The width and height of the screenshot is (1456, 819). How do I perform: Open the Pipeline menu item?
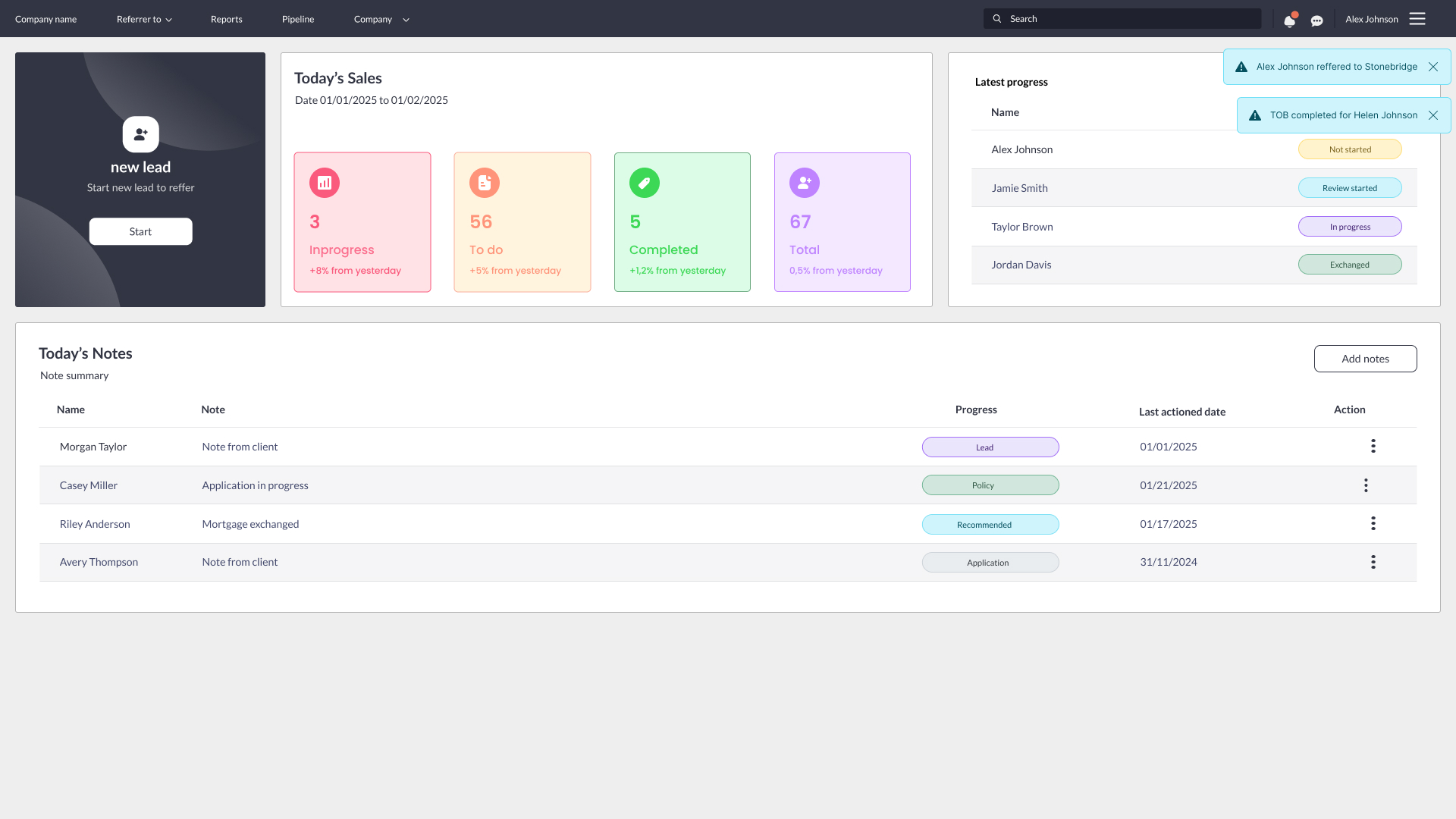pyautogui.click(x=297, y=19)
